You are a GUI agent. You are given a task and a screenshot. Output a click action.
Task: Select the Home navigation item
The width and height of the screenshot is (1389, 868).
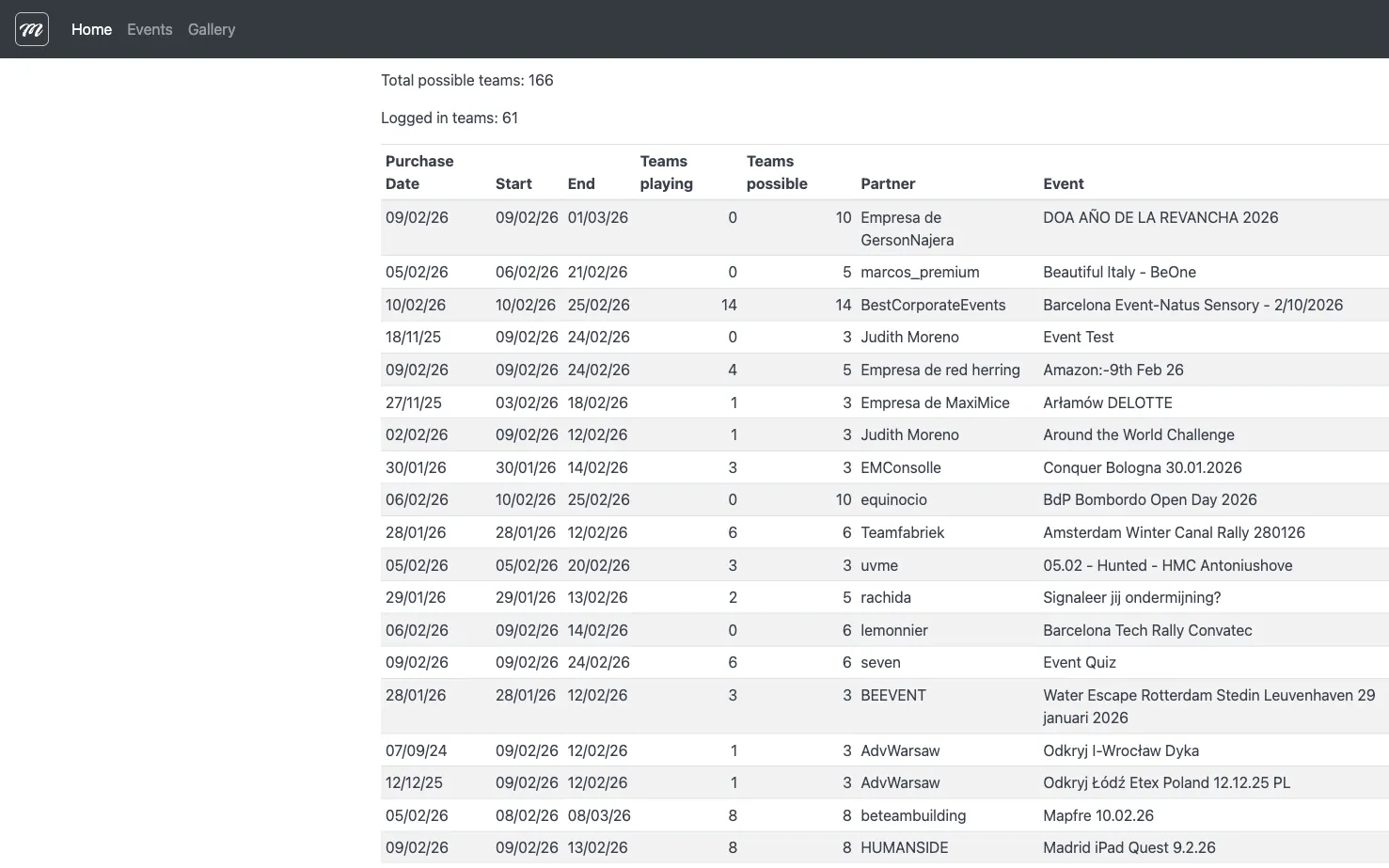tap(91, 29)
